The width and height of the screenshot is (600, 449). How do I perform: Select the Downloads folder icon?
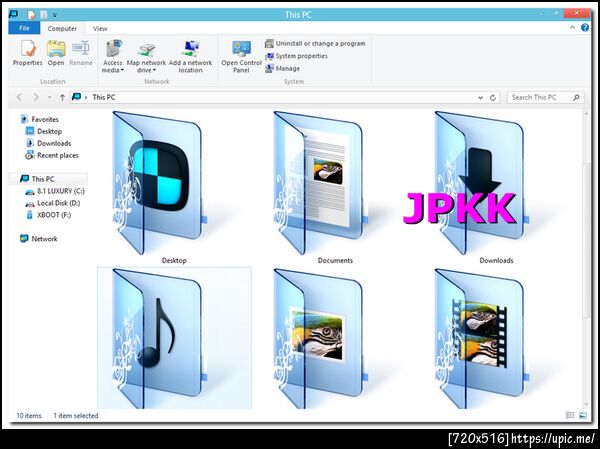pyautogui.click(x=480, y=183)
